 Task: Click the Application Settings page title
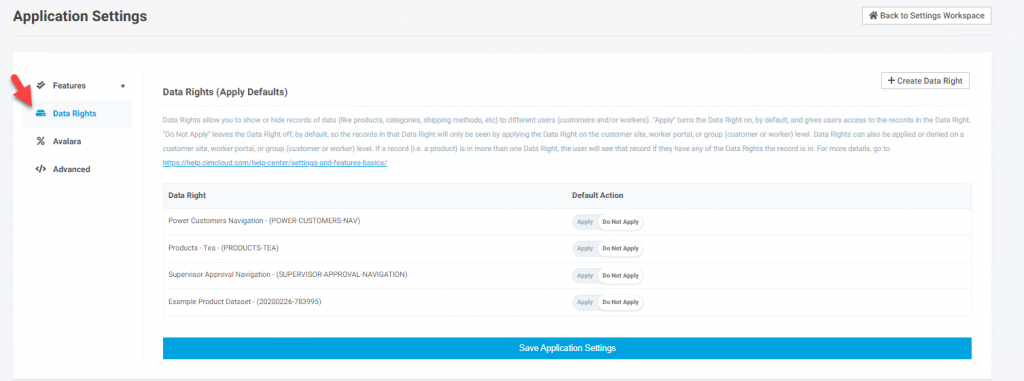coord(80,16)
